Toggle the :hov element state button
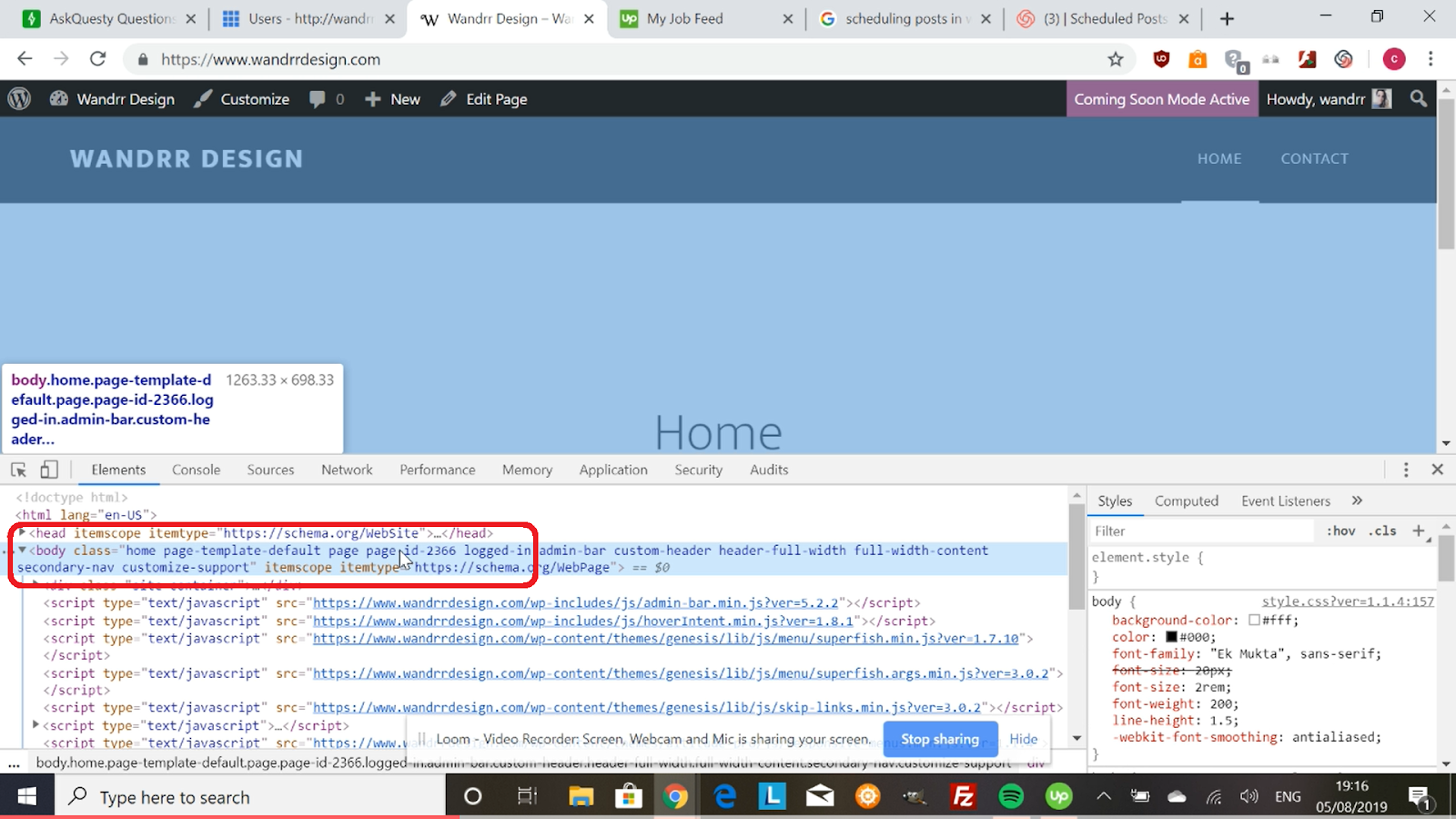 tap(1340, 531)
